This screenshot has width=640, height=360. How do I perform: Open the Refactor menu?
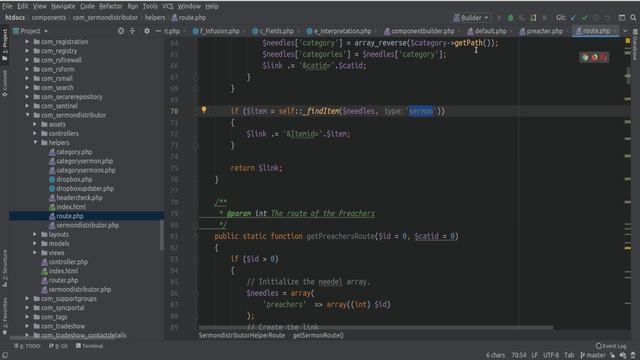click(111, 6)
